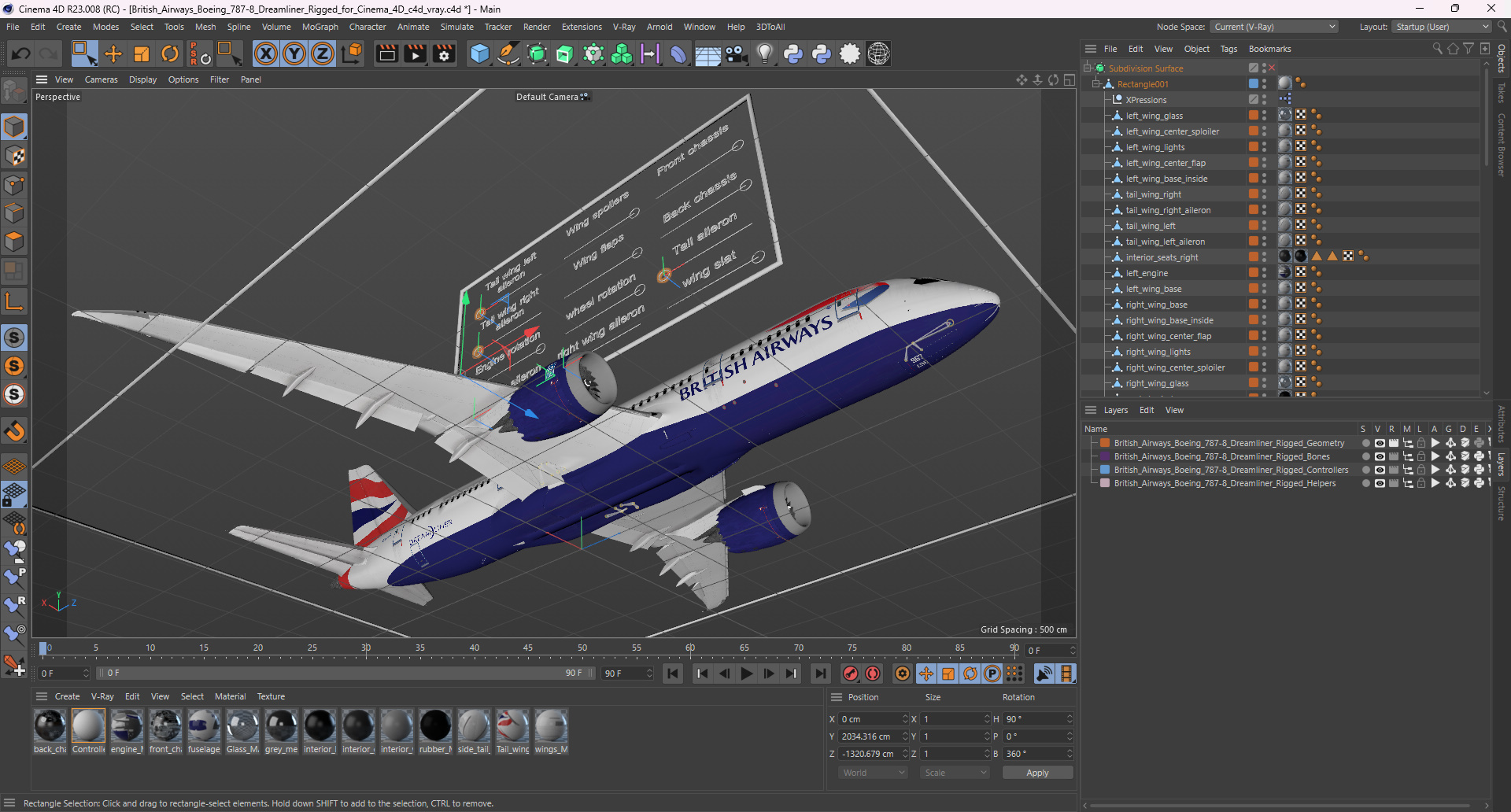The height and width of the screenshot is (812, 1511).
Task: Toggle visibility of Rigged_Geometry layer
Action: click(1380, 443)
